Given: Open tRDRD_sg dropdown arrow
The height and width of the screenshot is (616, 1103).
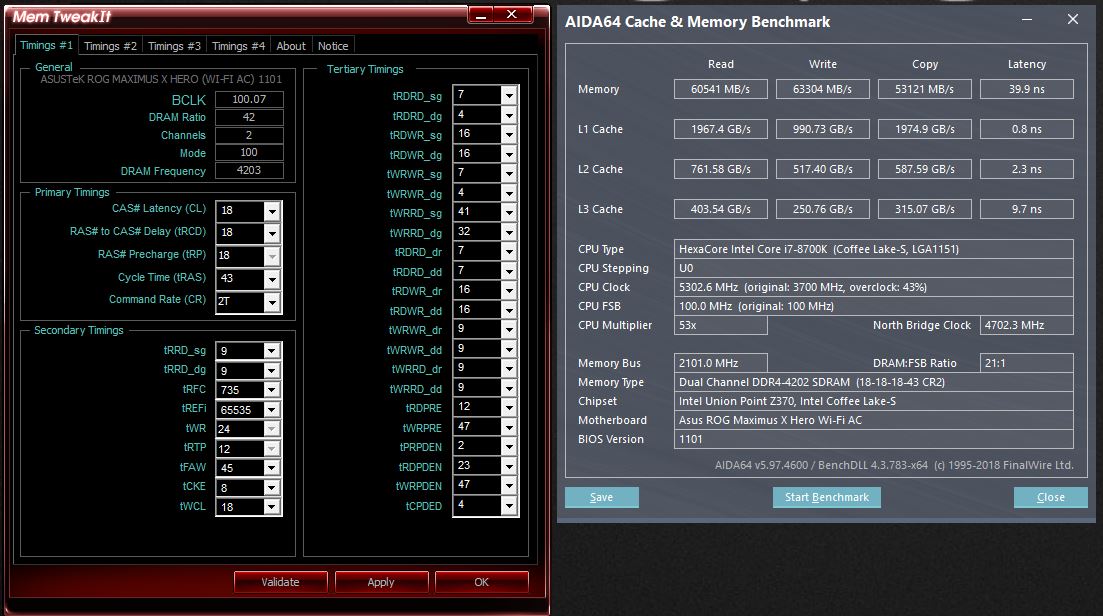Looking at the screenshot, I should 509,94.
